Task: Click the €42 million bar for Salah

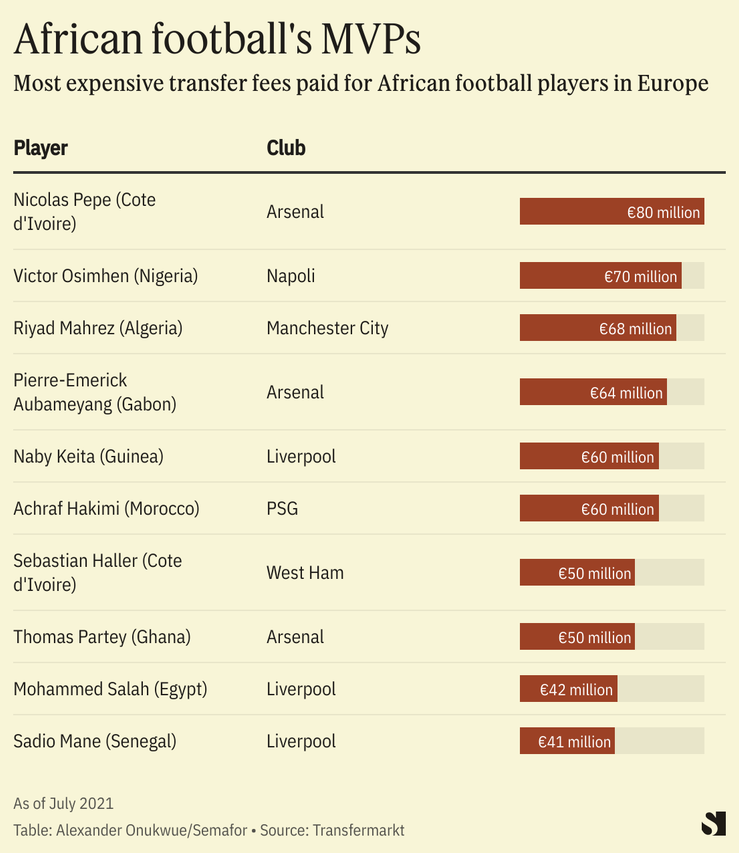Action: [568, 689]
